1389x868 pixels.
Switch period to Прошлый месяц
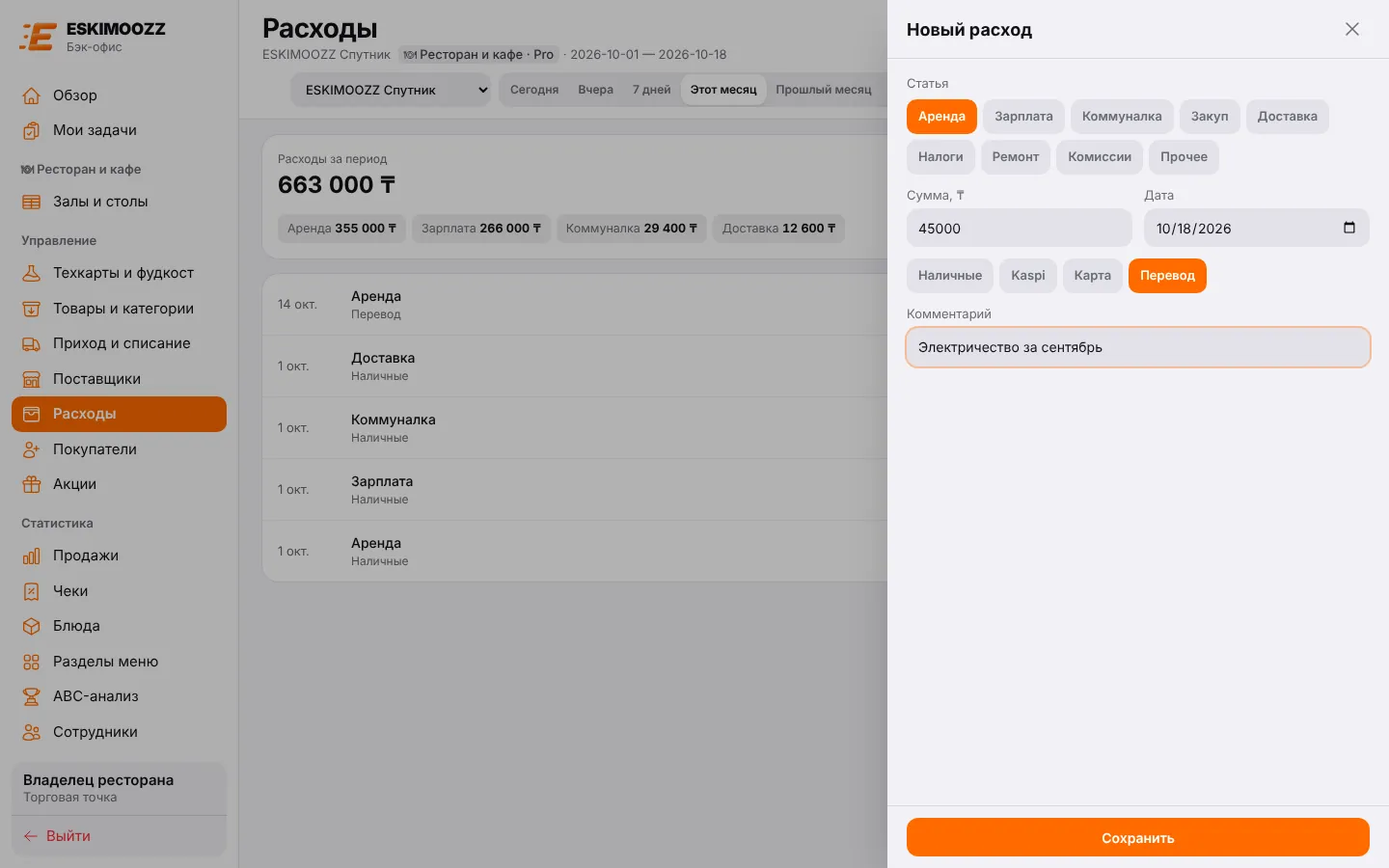[x=824, y=90]
